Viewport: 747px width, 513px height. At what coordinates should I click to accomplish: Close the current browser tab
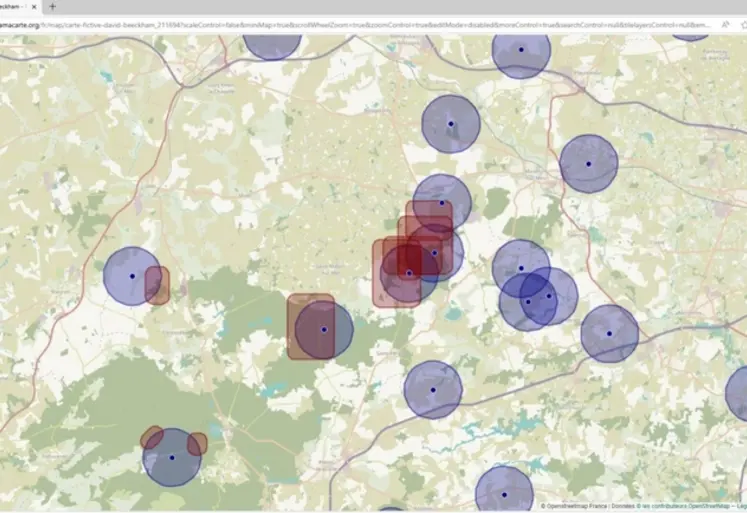35,6
